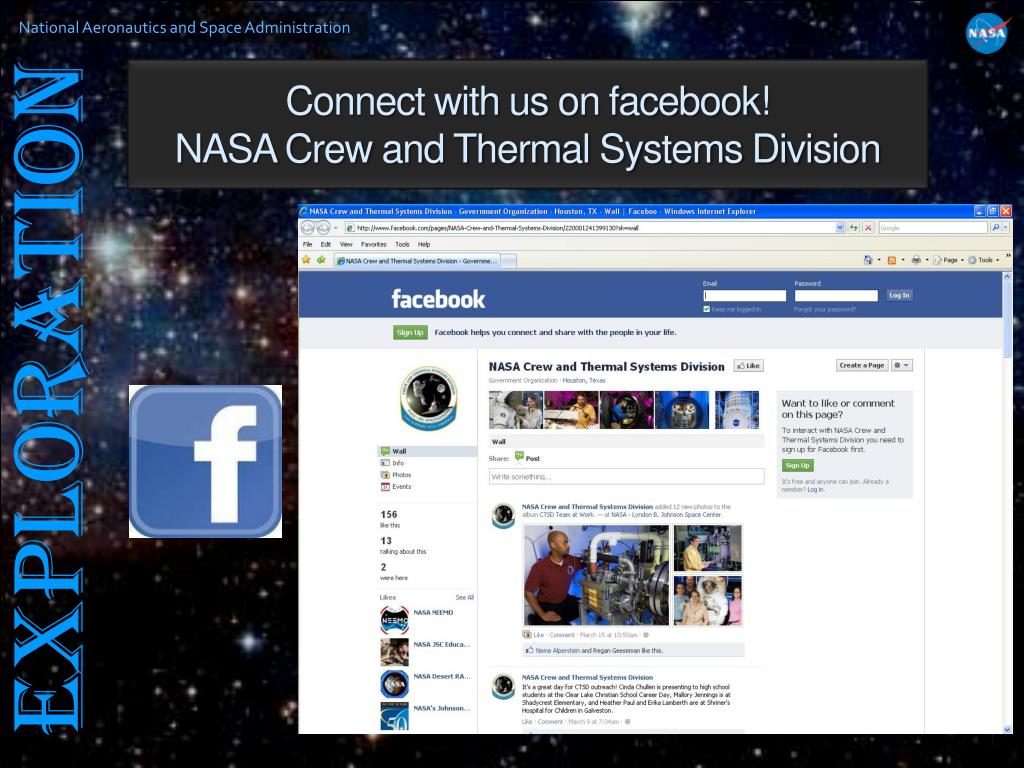The height and width of the screenshot is (768, 1024).
Task: Click the Facebook logo in page header
Action: [x=438, y=299]
